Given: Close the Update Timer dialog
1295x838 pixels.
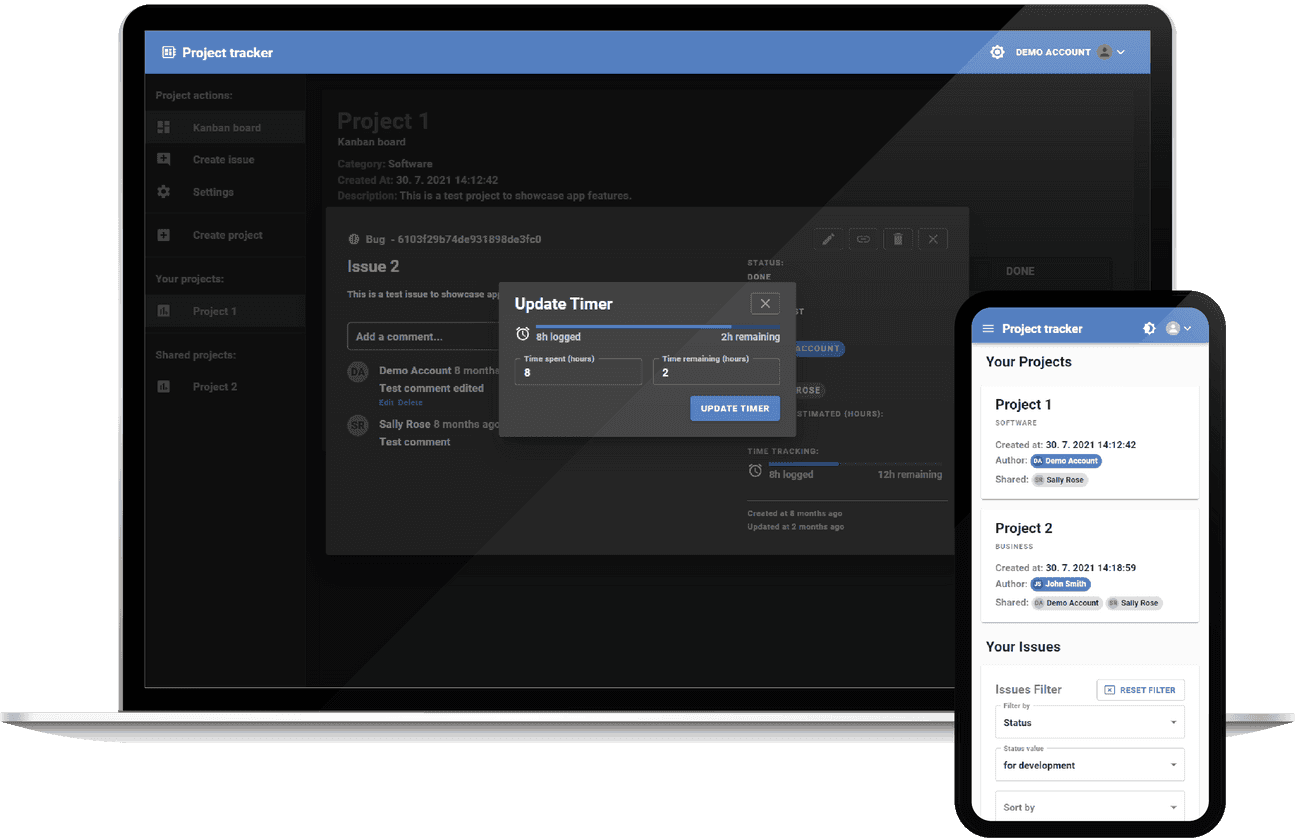Looking at the screenshot, I should pos(765,304).
